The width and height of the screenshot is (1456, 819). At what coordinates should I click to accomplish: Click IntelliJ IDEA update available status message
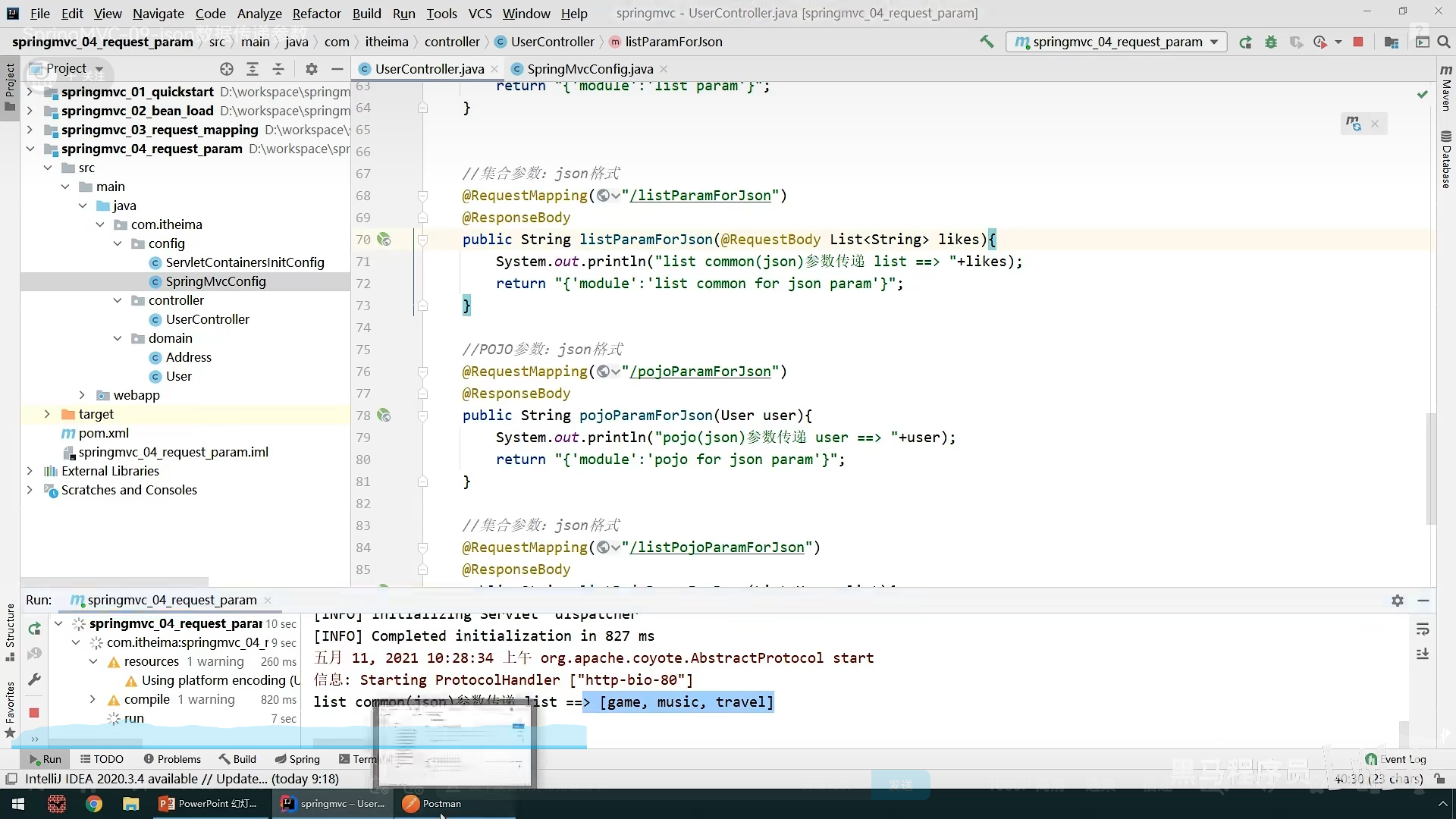click(182, 779)
